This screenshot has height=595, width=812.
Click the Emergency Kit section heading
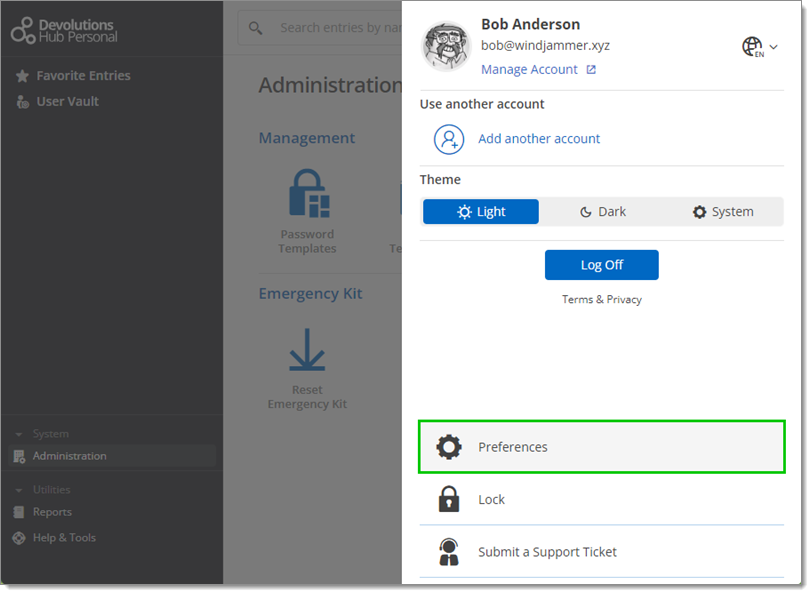click(310, 294)
